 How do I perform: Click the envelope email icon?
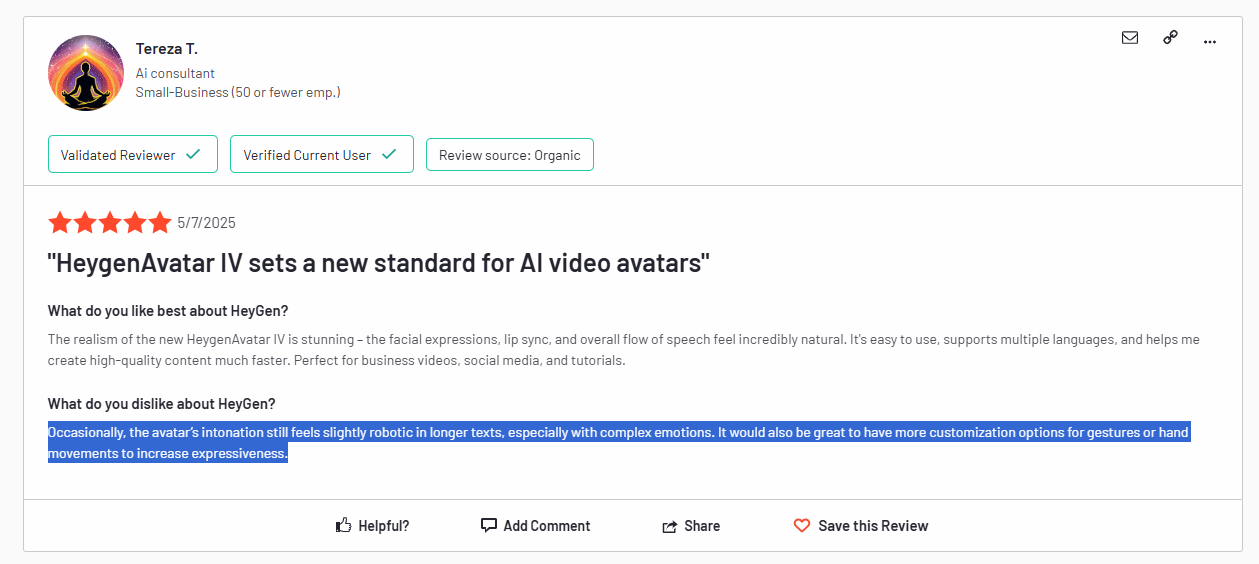pyautogui.click(x=1130, y=38)
